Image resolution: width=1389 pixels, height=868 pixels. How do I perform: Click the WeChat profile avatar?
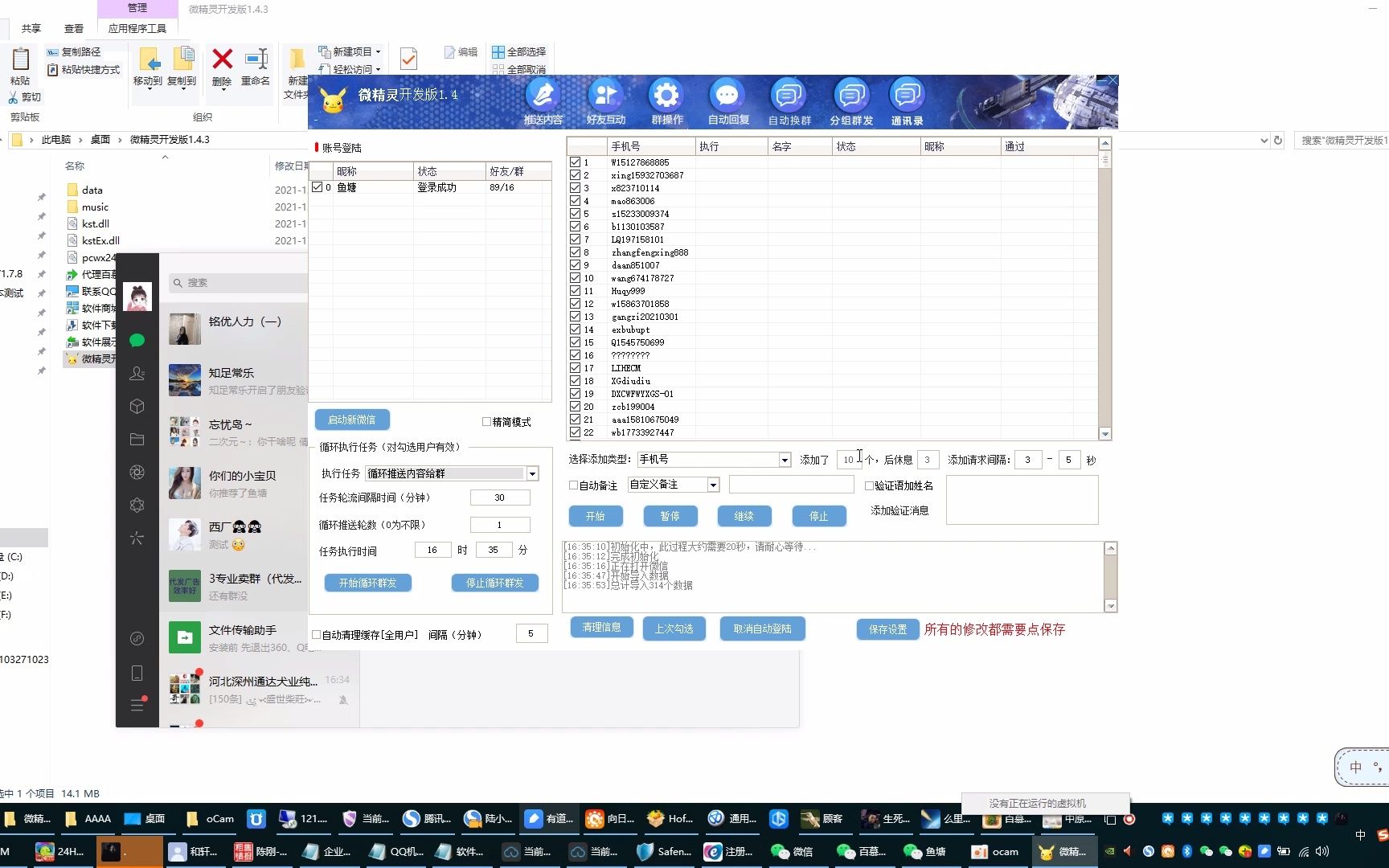(137, 297)
